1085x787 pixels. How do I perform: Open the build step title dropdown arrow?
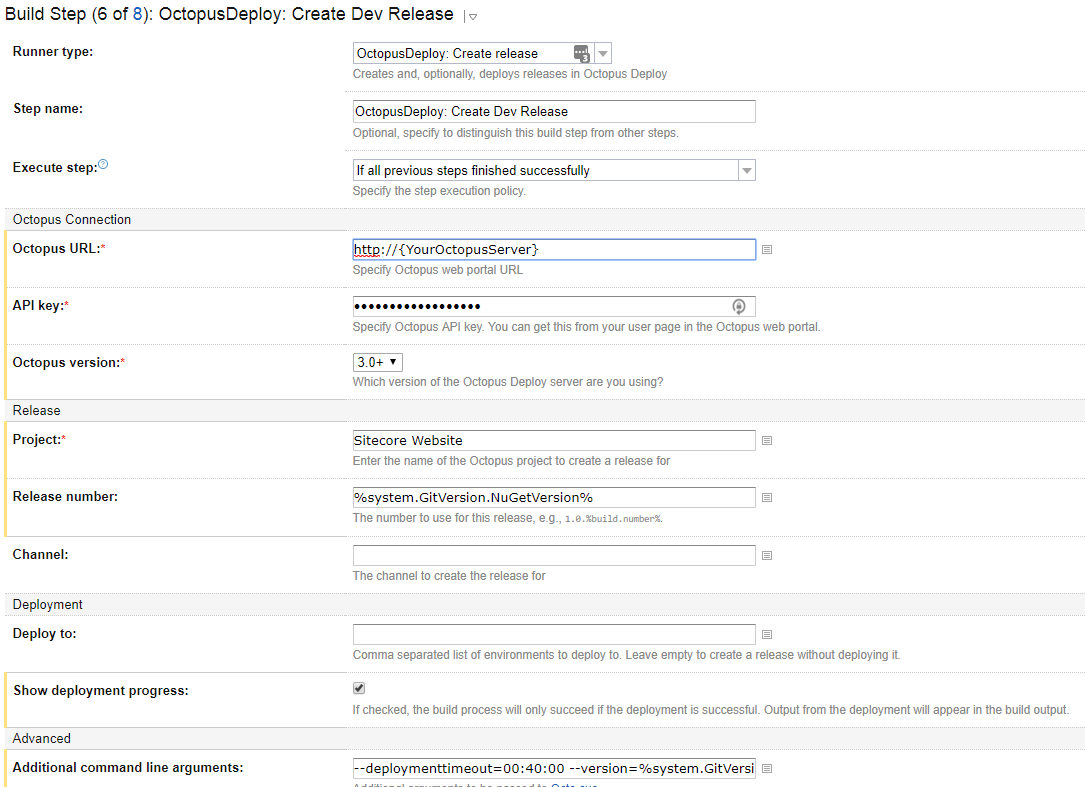473,17
